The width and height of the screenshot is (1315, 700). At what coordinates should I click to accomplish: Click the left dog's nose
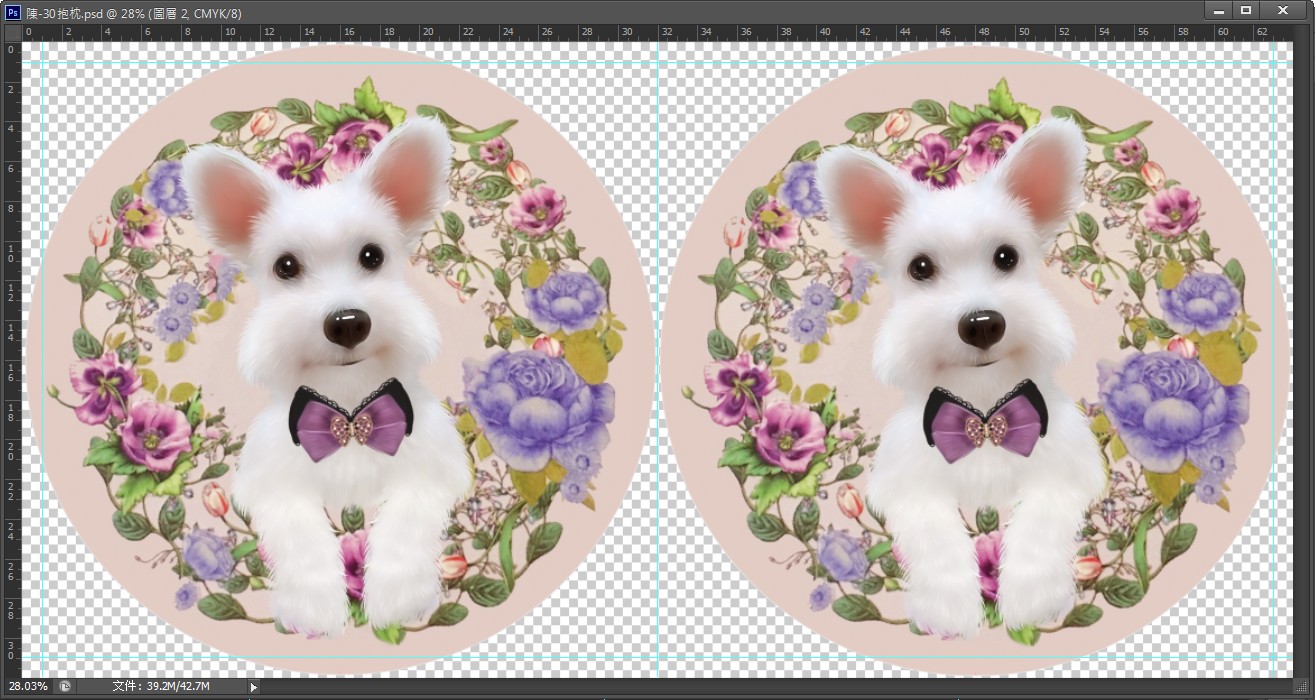(347, 326)
